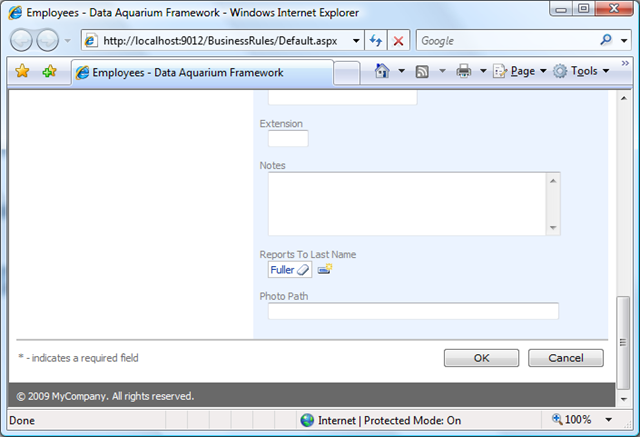Clear the Reports To value with eraser icon

point(303,270)
